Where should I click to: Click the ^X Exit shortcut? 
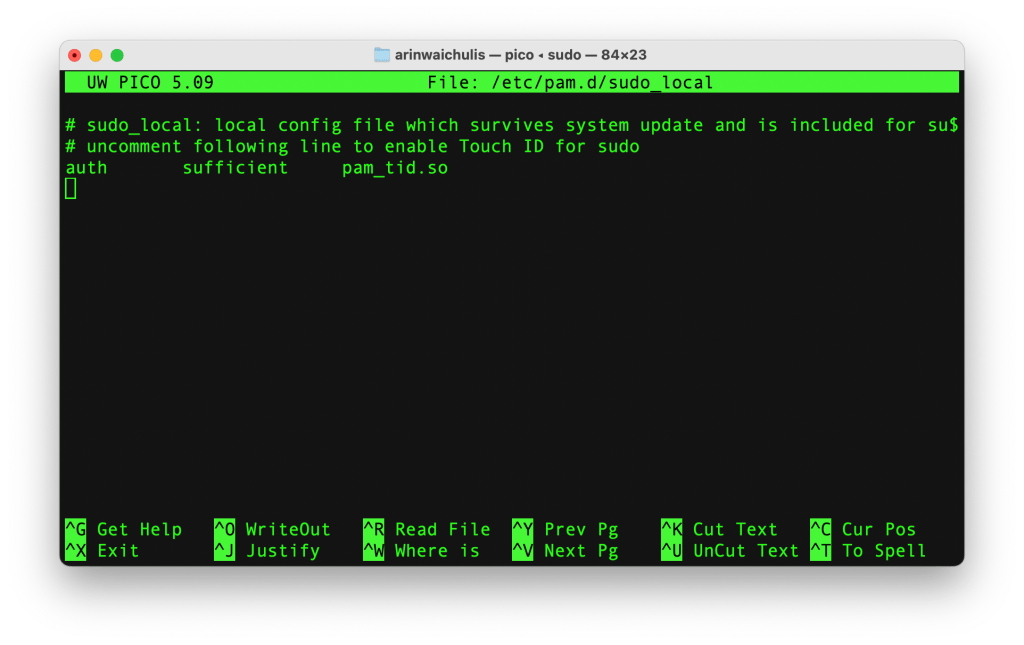(x=103, y=550)
